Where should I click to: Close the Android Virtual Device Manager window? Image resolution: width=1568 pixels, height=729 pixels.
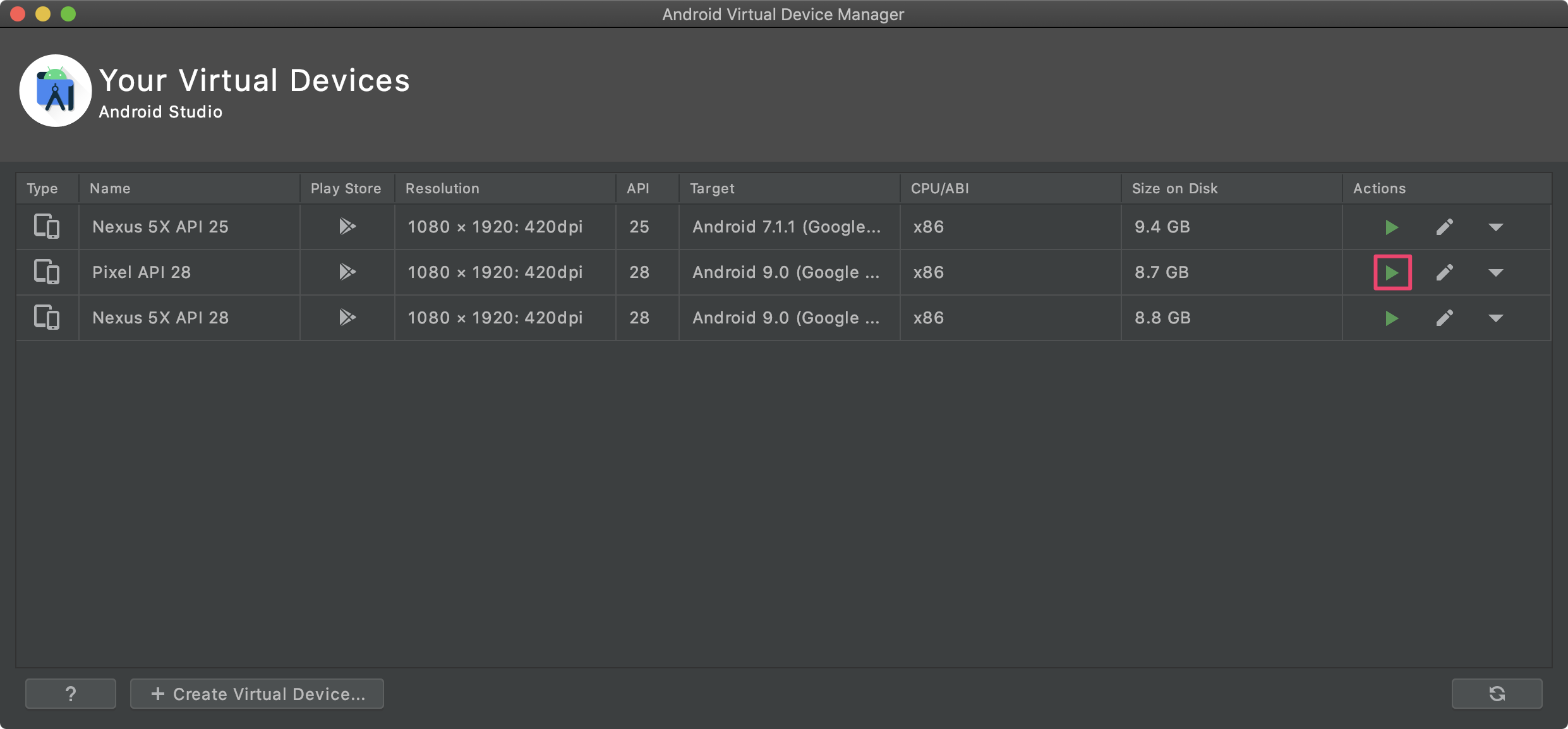18,14
